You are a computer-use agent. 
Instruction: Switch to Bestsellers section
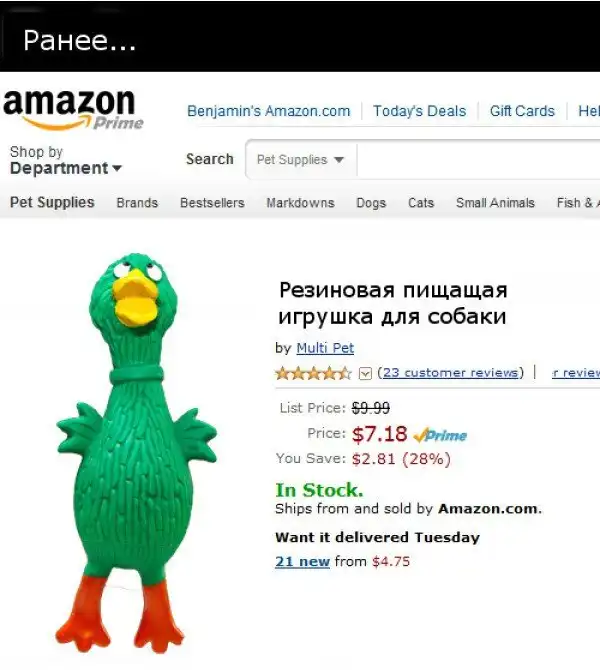coord(212,203)
